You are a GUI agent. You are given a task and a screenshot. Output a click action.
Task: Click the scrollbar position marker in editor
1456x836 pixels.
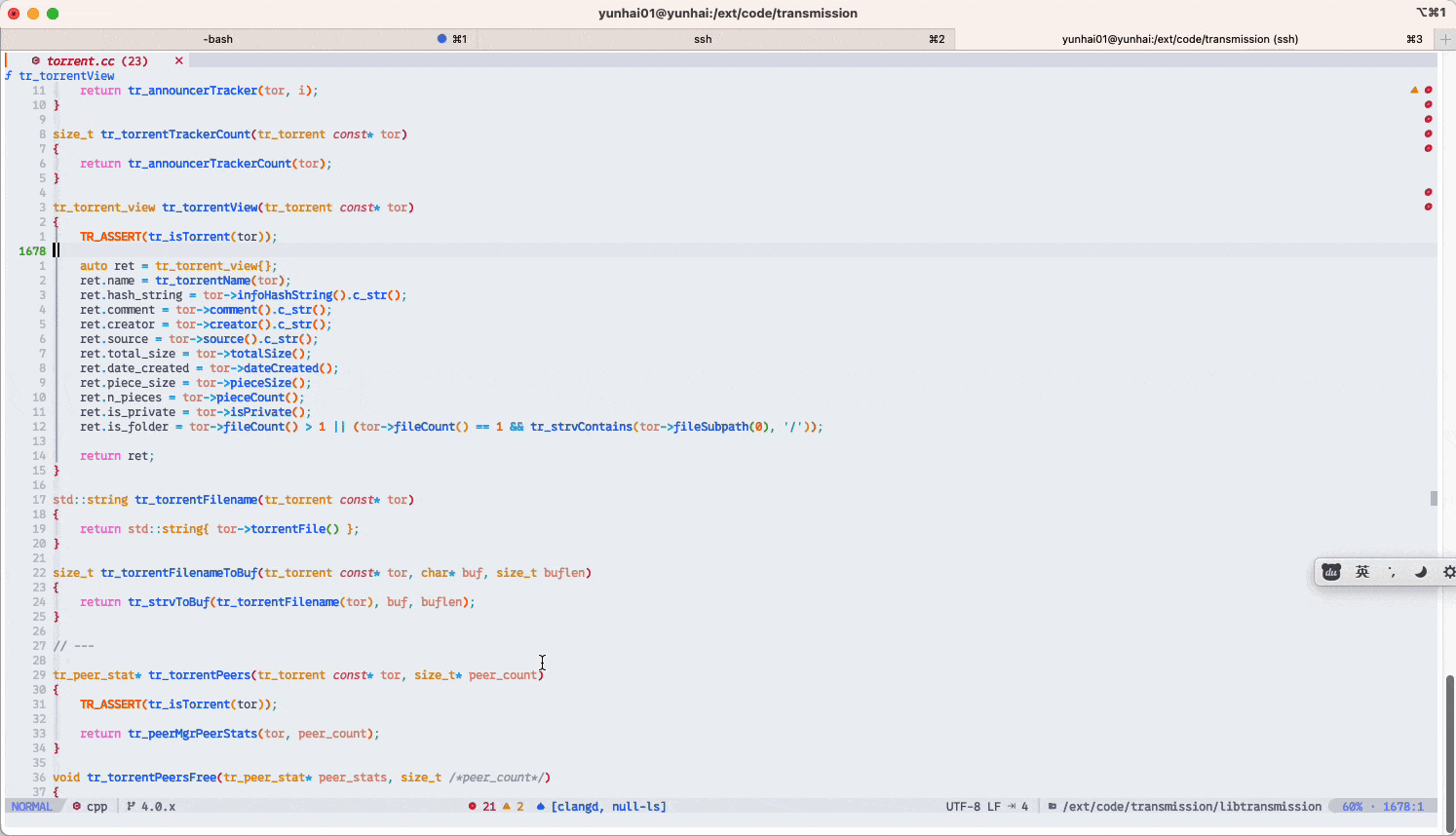point(1434,498)
